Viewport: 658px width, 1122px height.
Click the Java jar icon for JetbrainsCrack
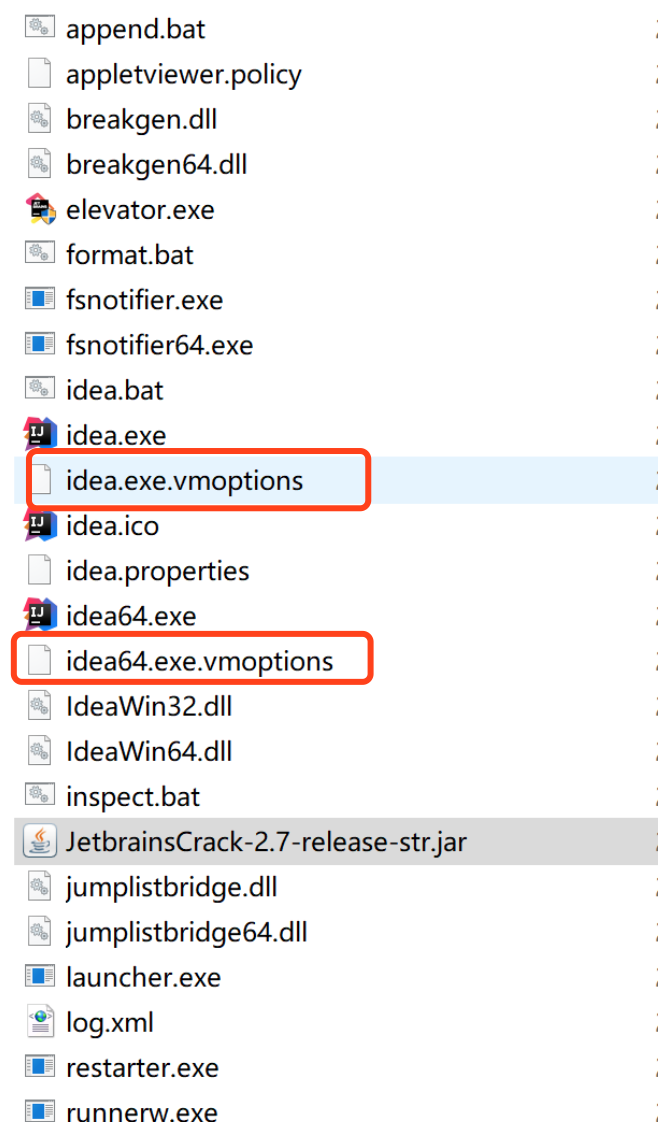39,842
